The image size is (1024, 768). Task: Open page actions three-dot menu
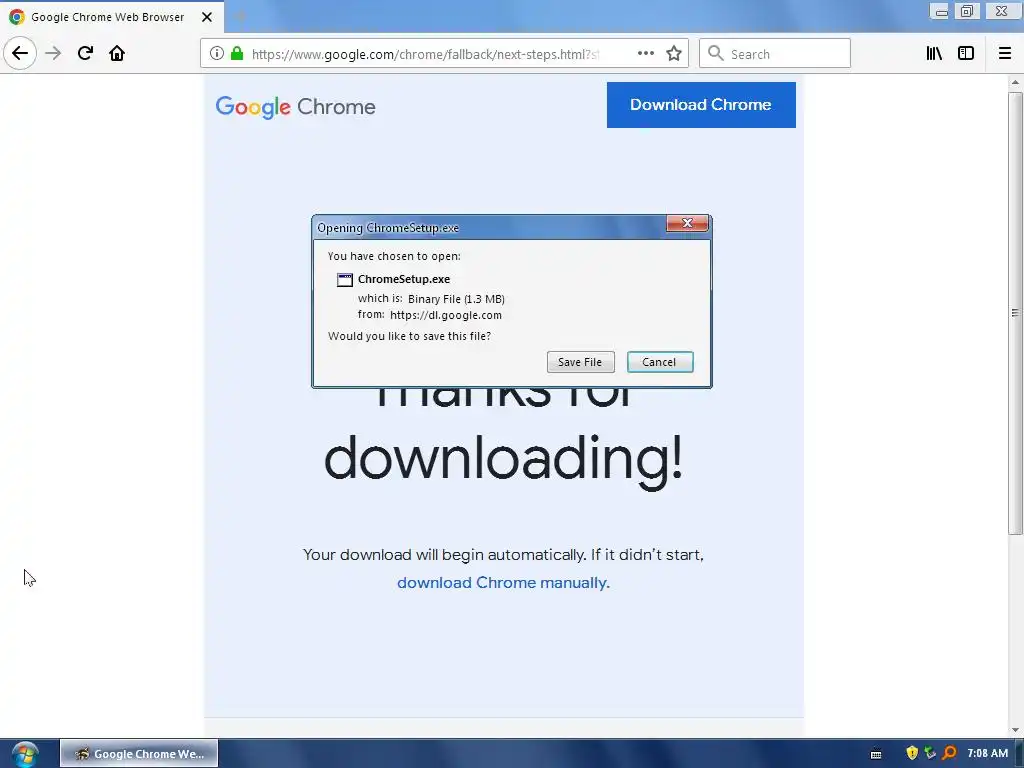pyautogui.click(x=645, y=54)
